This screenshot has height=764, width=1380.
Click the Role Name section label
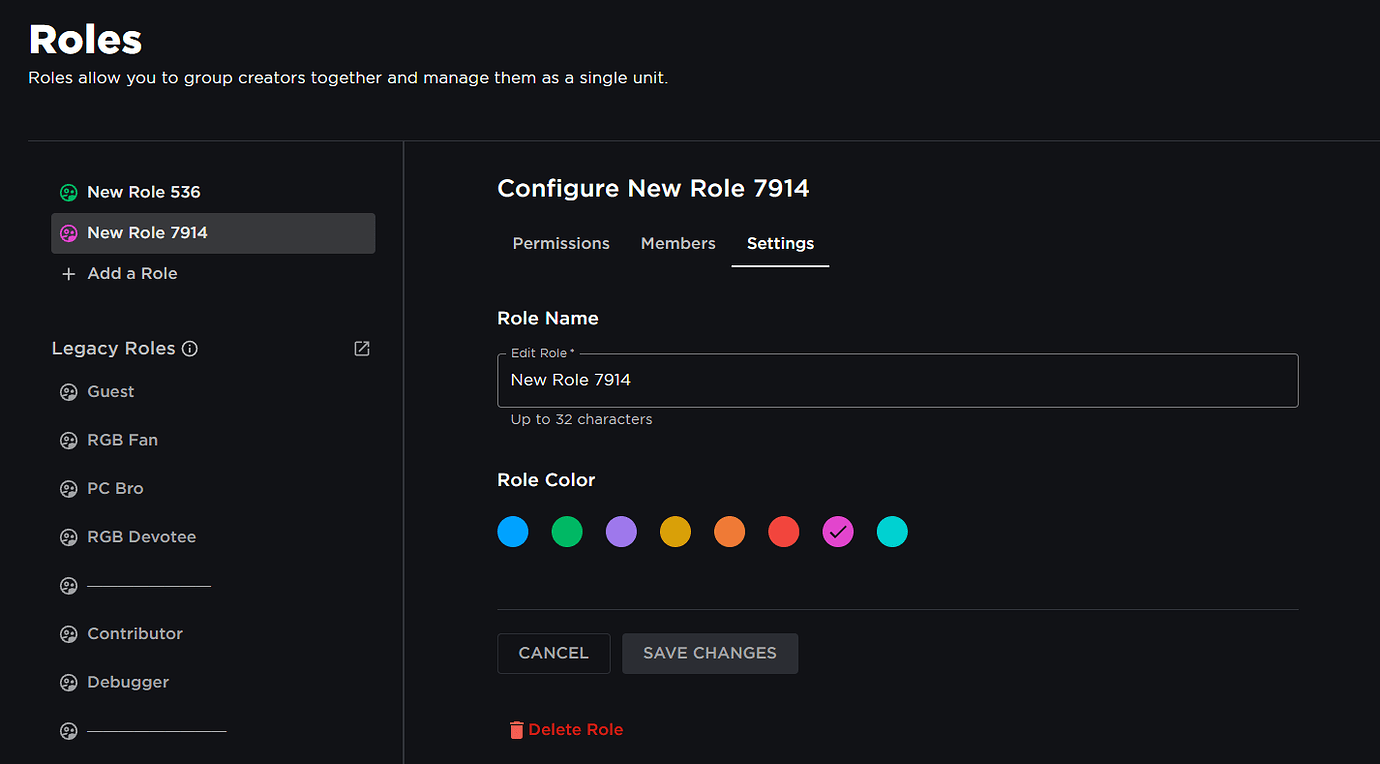548,319
